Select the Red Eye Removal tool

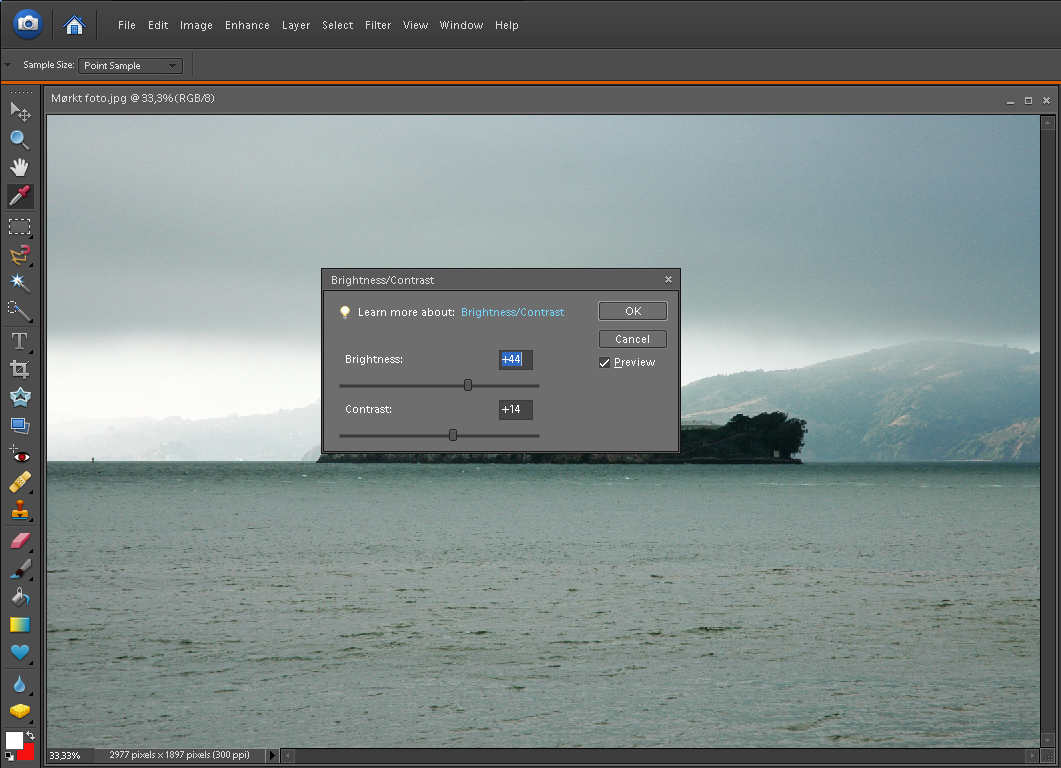coord(19,454)
